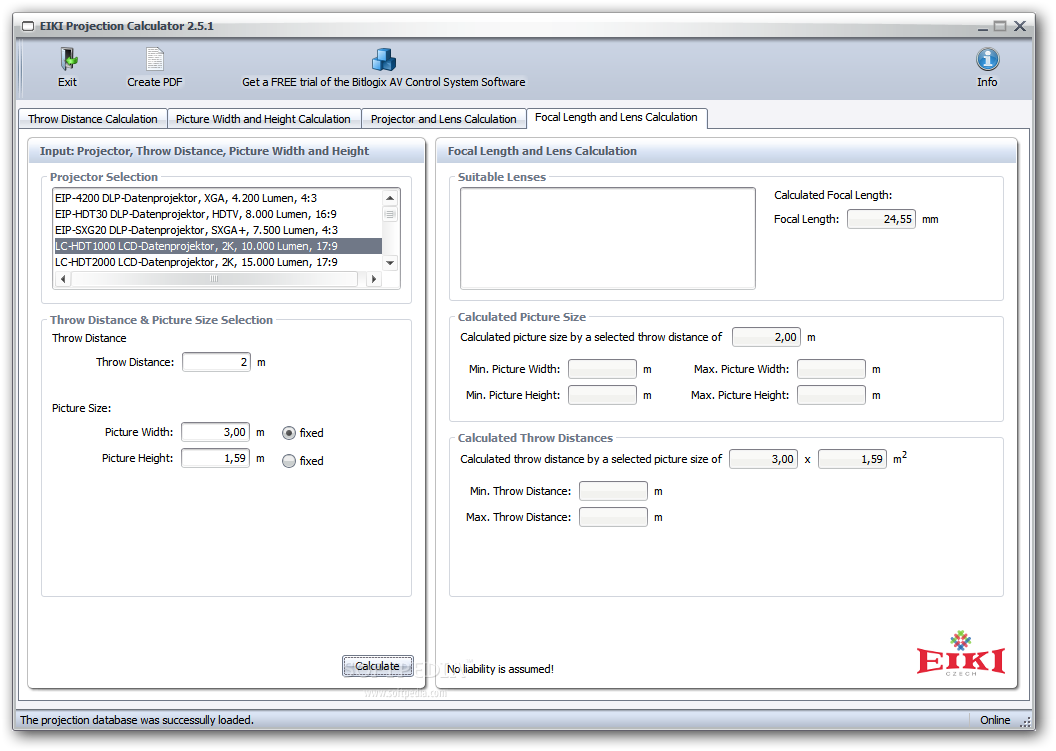Click projector list scroll right arrow
The height and width of the screenshot is (751, 1056).
click(374, 279)
